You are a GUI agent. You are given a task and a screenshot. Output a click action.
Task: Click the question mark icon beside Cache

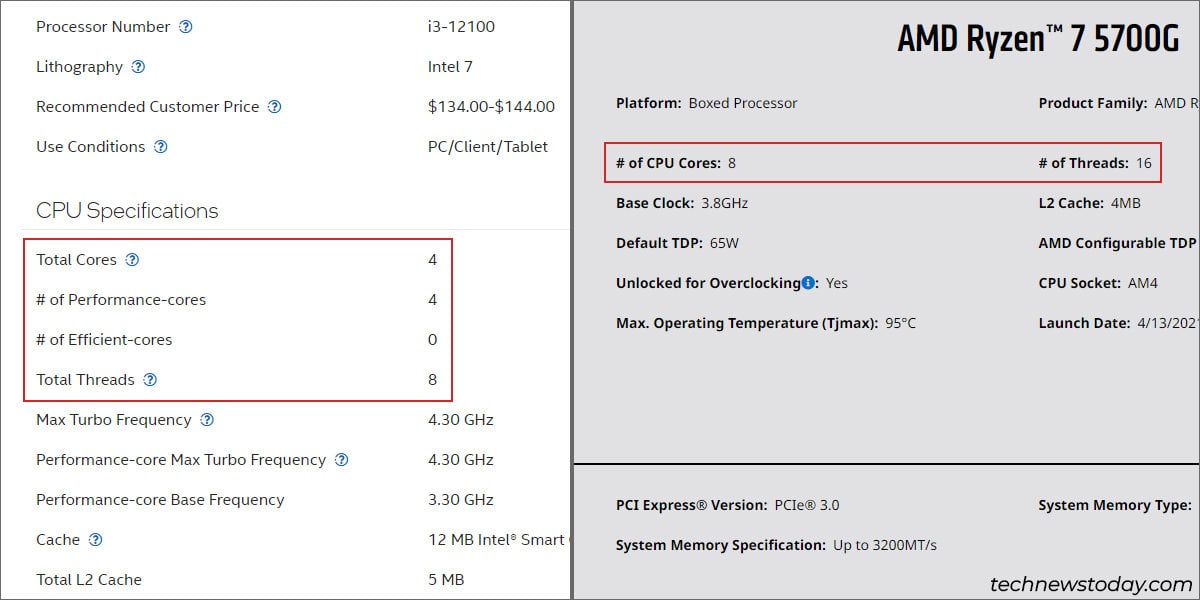pyautogui.click(x=95, y=540)
